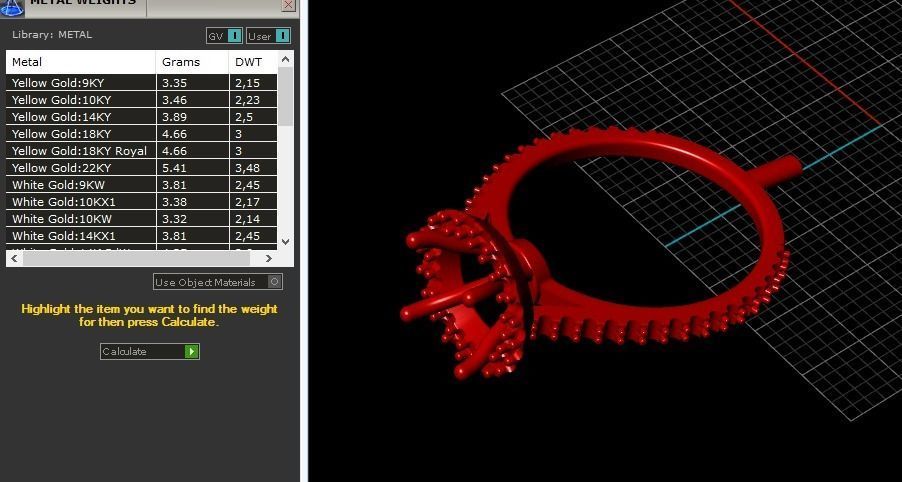The height and width of the screenshot is (482, 902).
Task: Click the green Calculate arrow button
Action: 192,351
